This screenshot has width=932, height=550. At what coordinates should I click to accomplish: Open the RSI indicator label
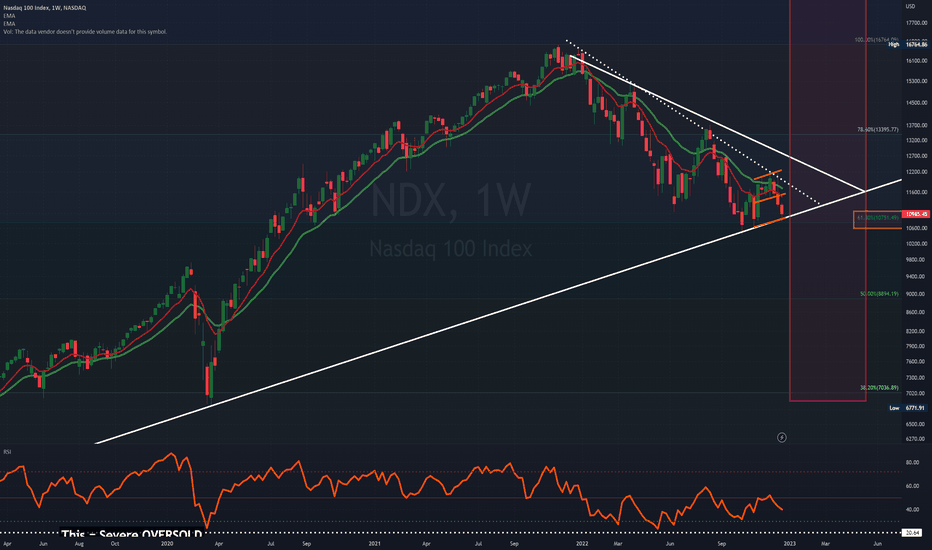coord(7,452)
